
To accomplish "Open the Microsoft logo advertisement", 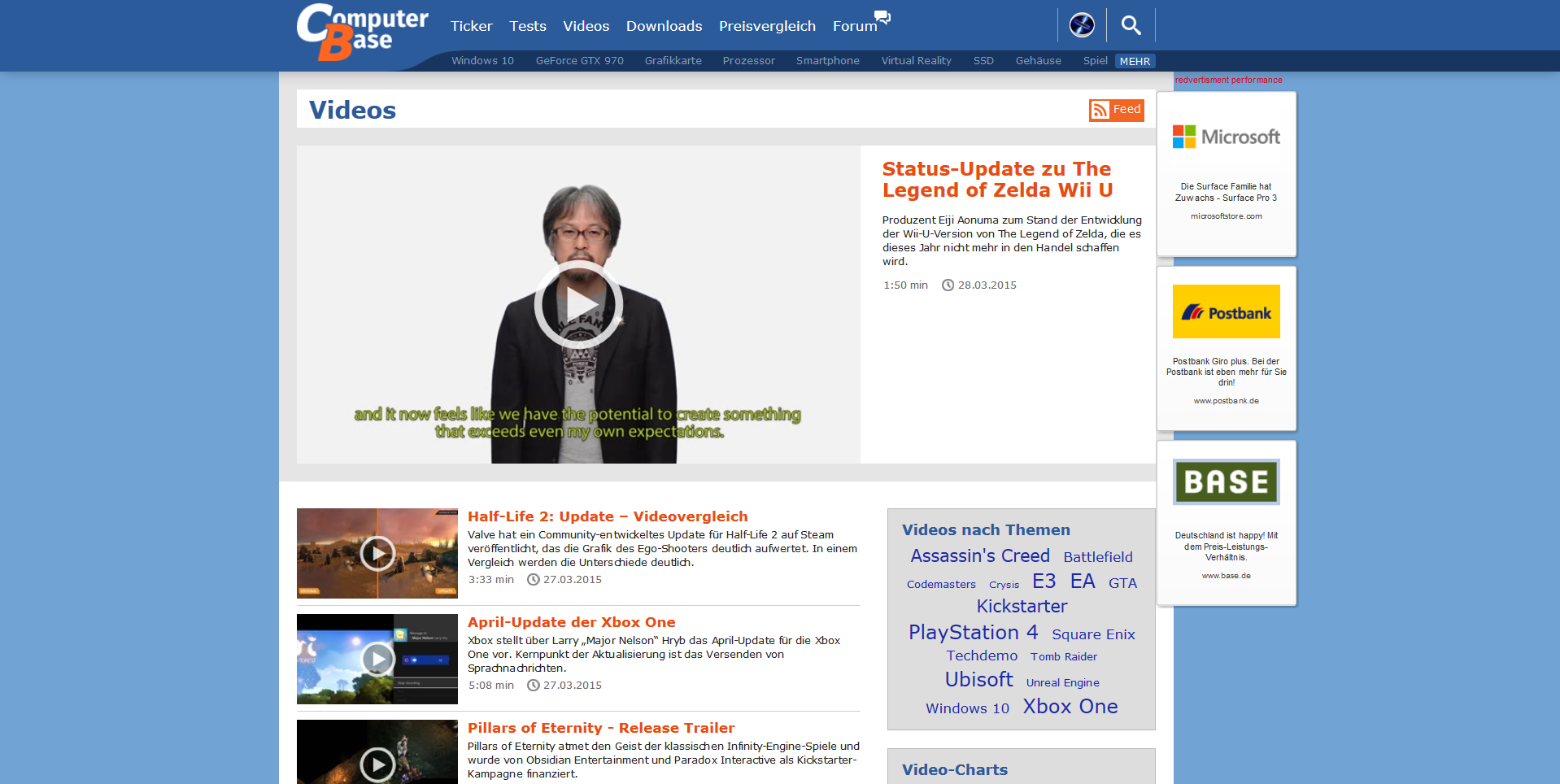I will (x=1227, y=137).
